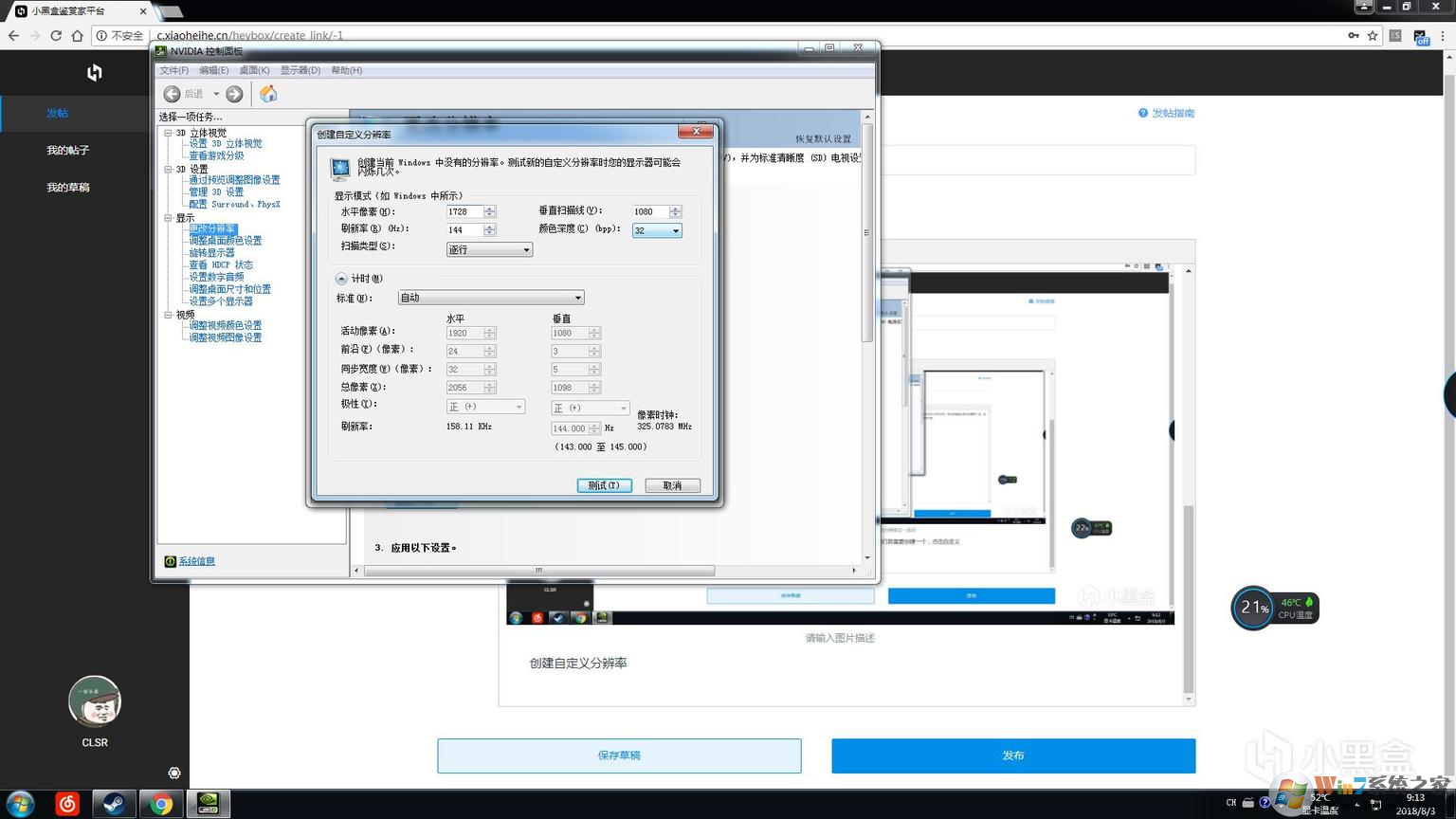Open the 帮助(H) menu
This screenshot has width=1456, height=819.
click(346, 70)
